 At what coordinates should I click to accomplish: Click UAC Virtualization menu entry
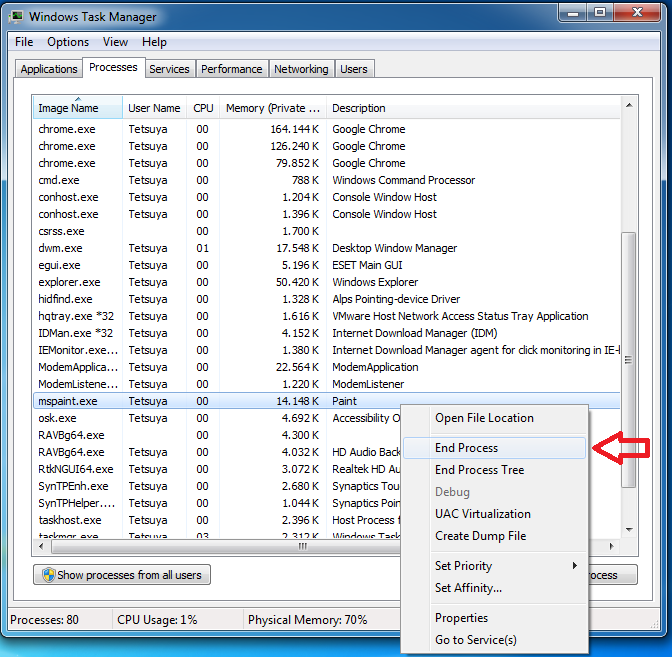pos(494,514)
